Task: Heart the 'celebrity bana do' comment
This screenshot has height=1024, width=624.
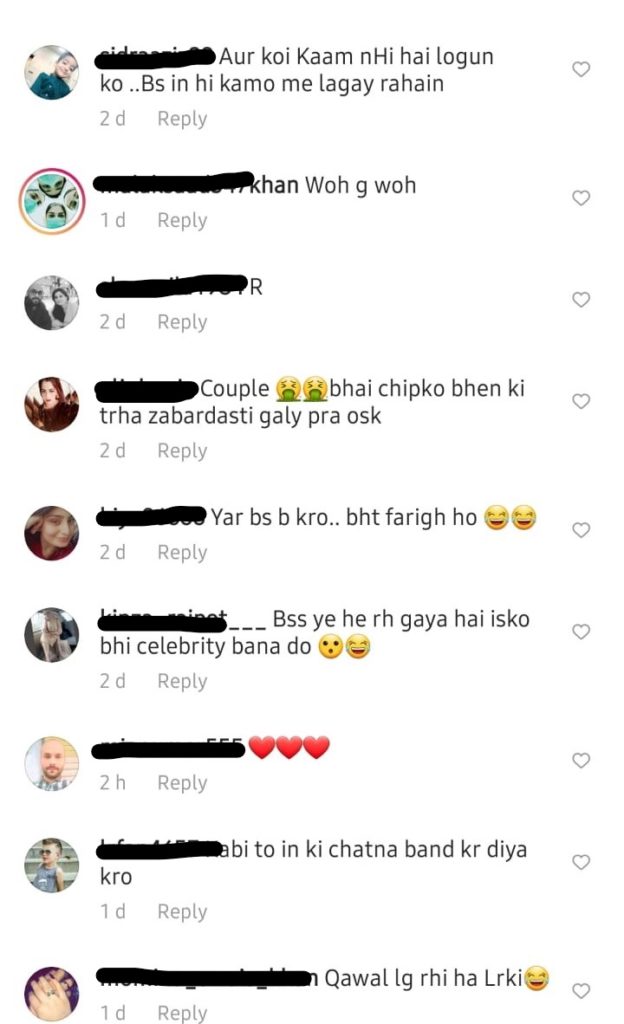Action: (581, 631)
